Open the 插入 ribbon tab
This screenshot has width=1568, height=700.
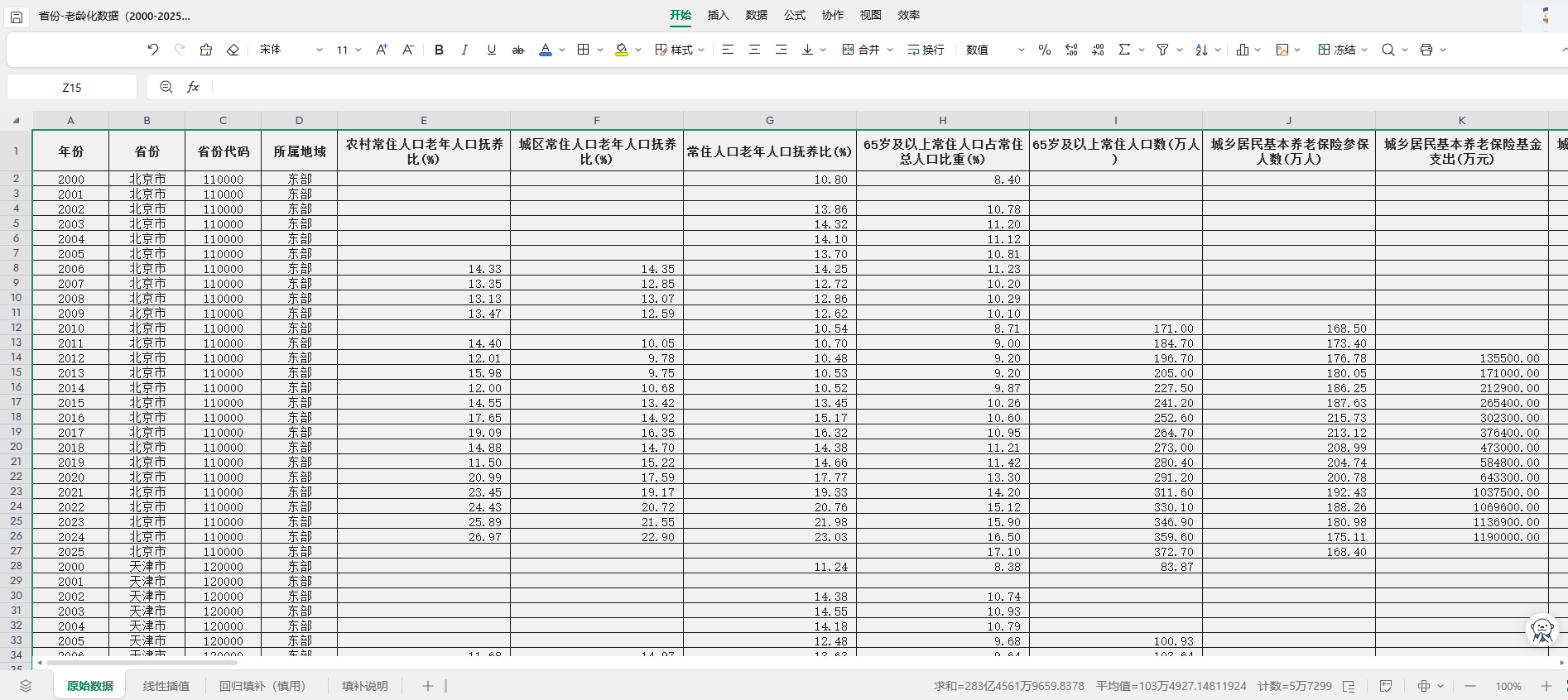click(719, 15)
